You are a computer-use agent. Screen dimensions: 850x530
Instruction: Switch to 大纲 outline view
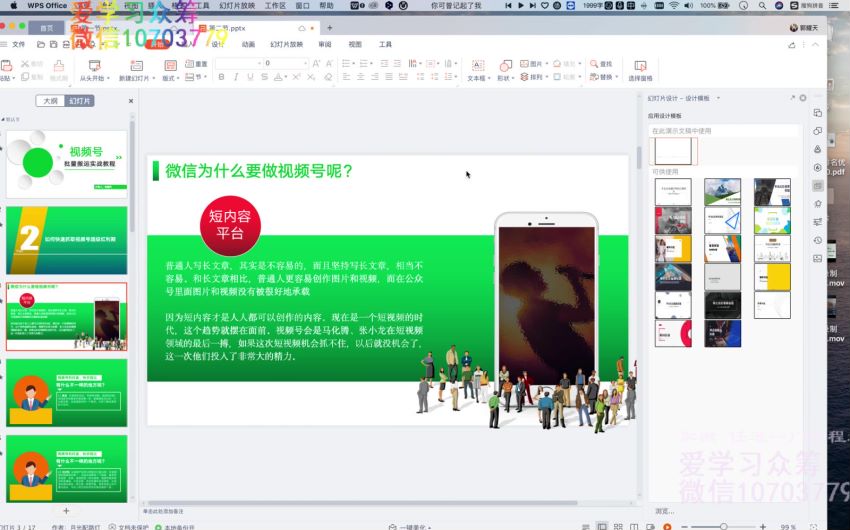pos(50,101)
